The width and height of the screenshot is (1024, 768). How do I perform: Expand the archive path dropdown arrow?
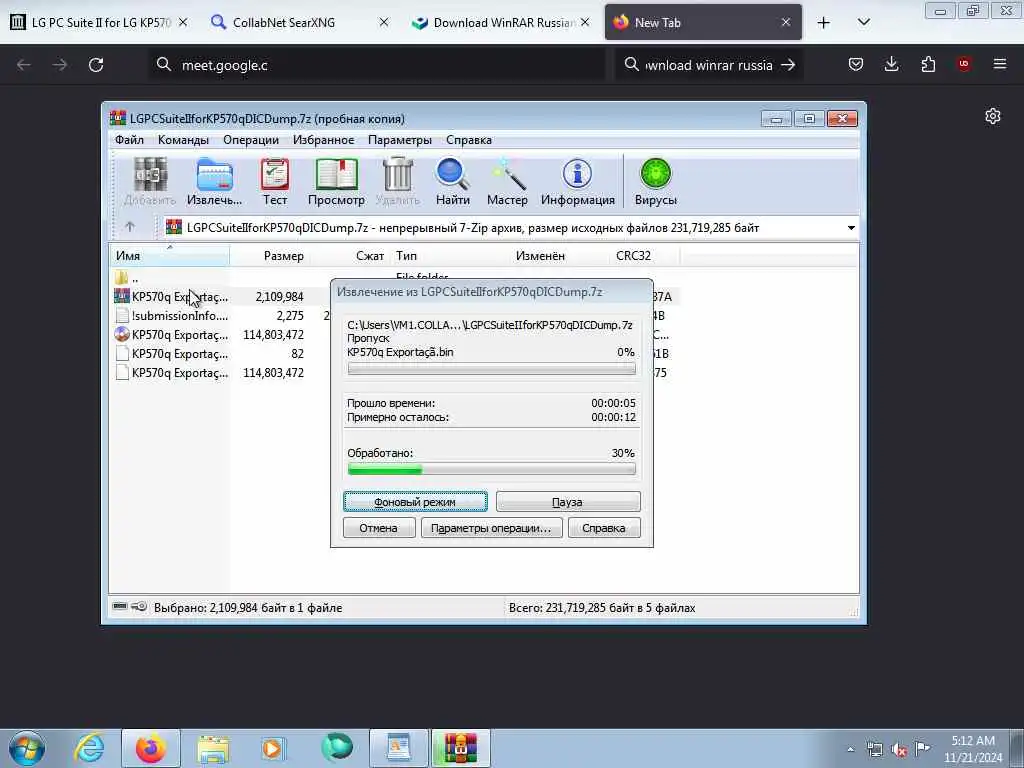tap(851, 228)
